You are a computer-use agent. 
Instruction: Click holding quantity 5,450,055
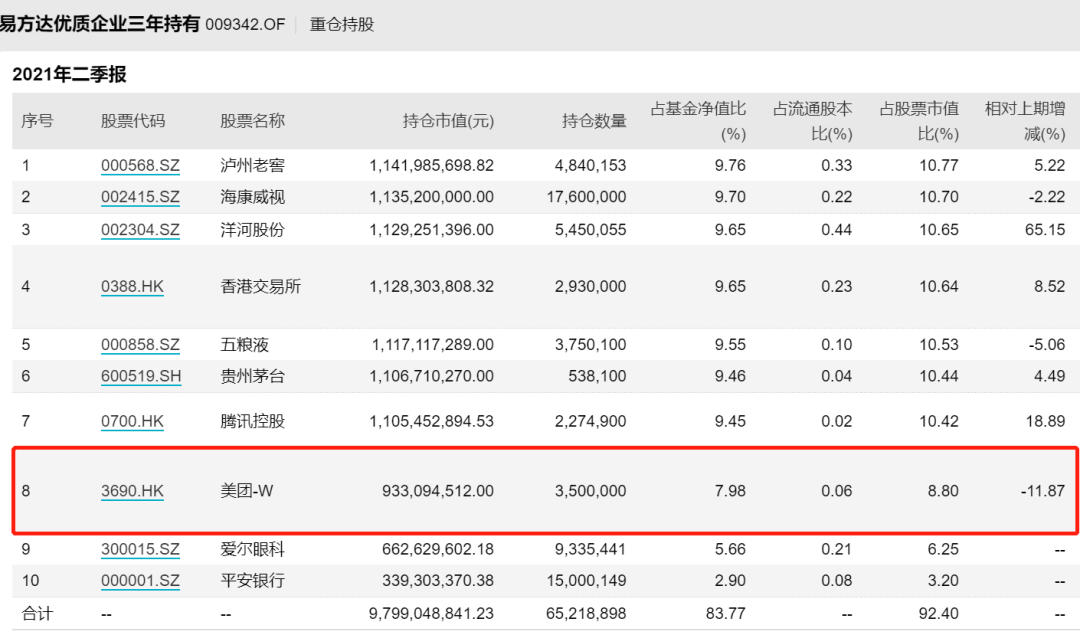tap(591, 229)
